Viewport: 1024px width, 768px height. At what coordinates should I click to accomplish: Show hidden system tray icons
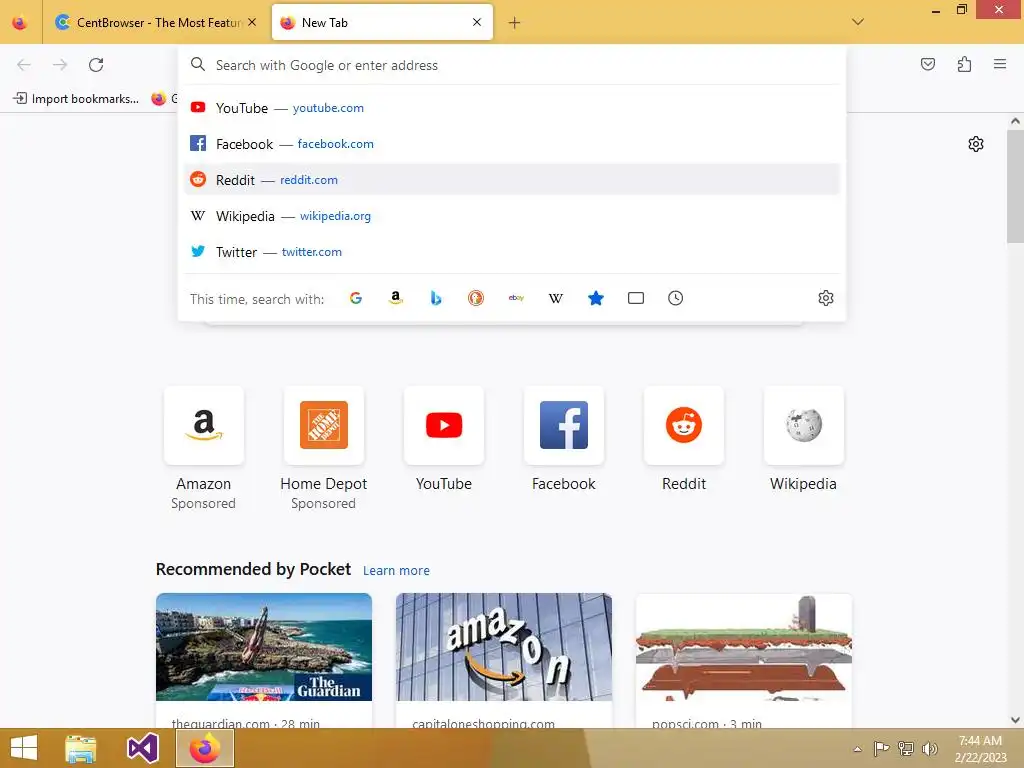click(858, 749)
